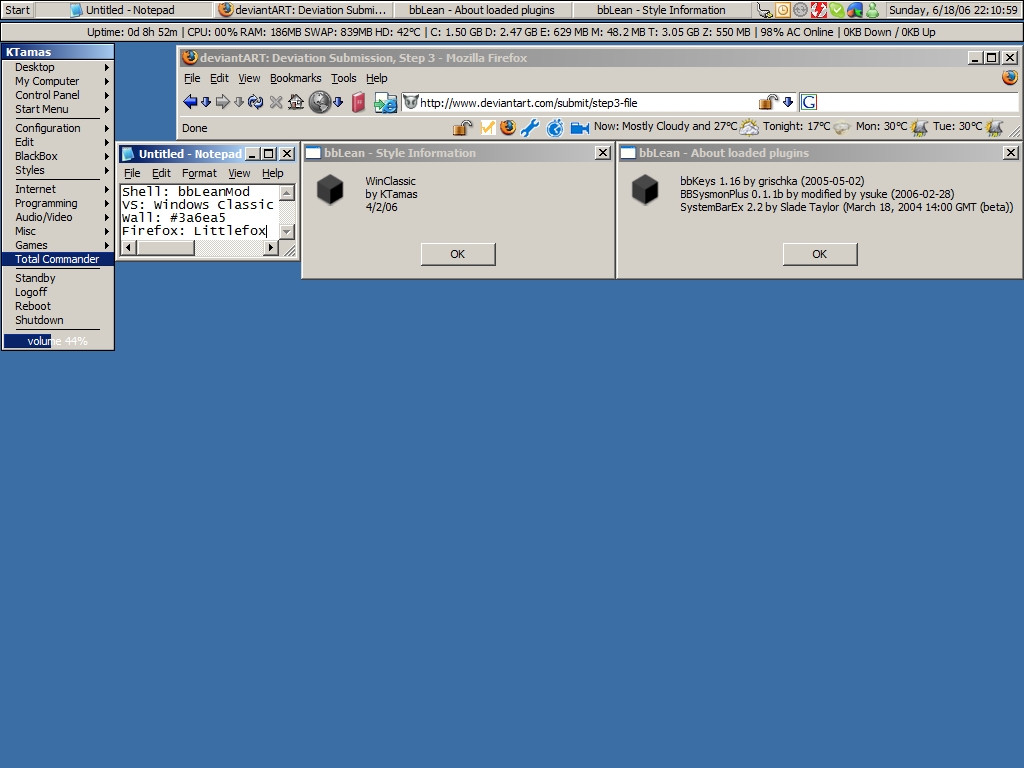This screenshot has width=1024, height=768.
Task: Switch to bbLean About loaded plugins taskbar button
Action: (x=483, y=10)
